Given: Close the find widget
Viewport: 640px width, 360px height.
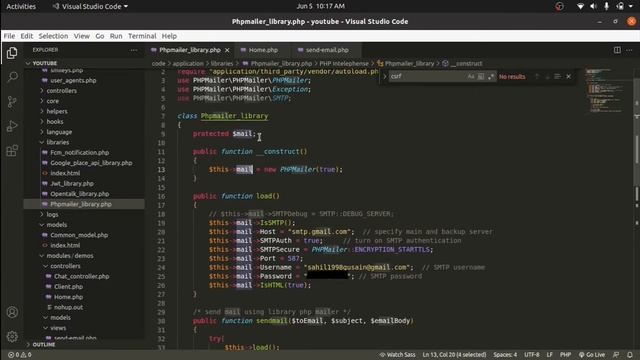Looking at the screenshot, I should pyautogui.click(x=569, y=76).
